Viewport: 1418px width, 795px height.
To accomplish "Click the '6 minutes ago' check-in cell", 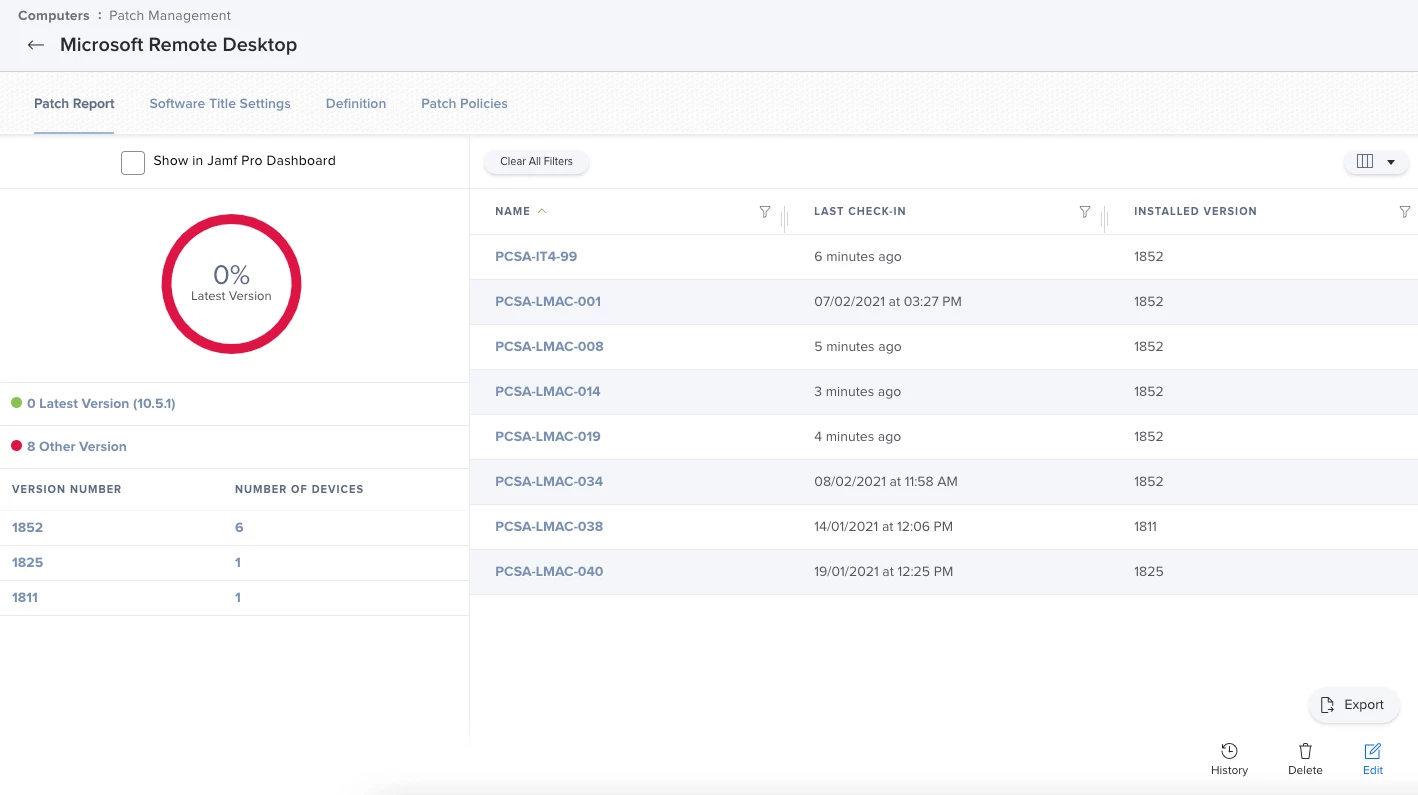I will 858,257.
